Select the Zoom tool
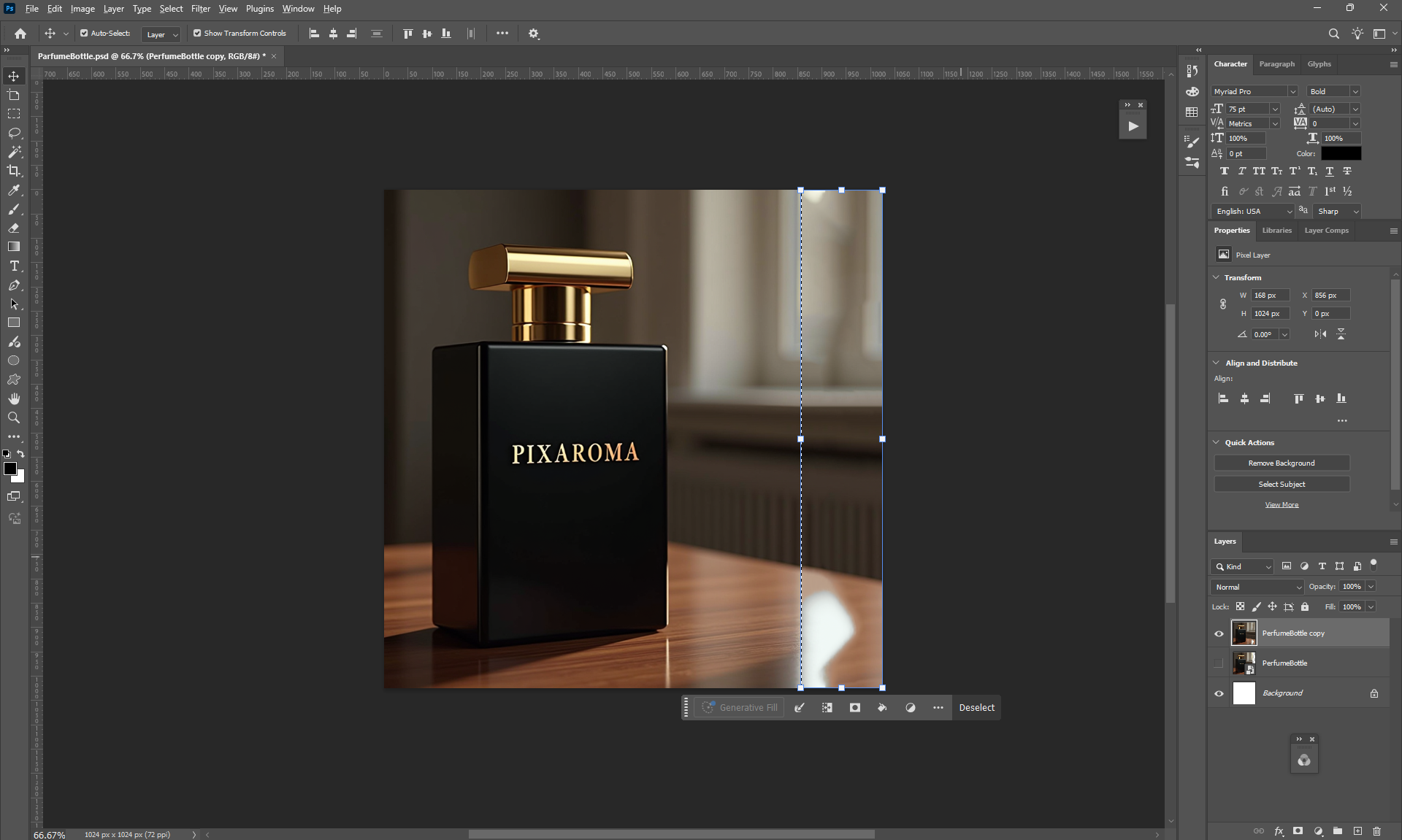The image size is (1402, 840). 14,417
